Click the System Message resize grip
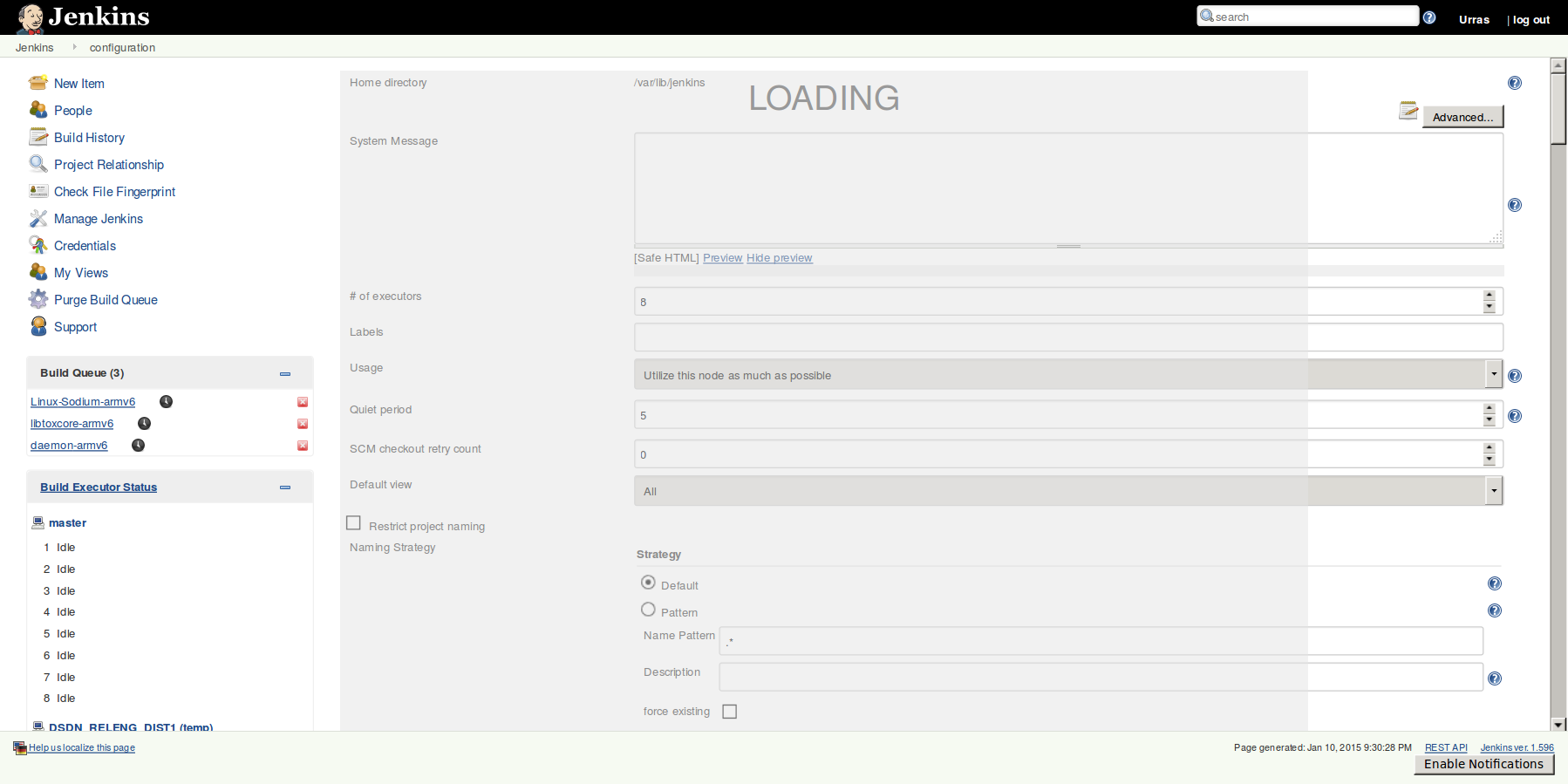Screen dimensions: 1568x784 (x=1068, y=246)
